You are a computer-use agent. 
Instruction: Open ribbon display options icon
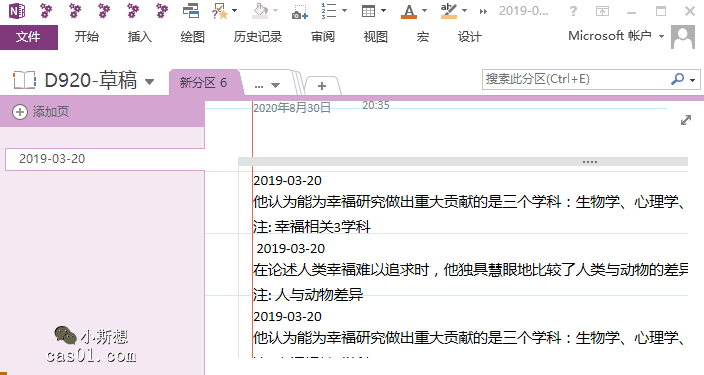[x=602, y=11]
